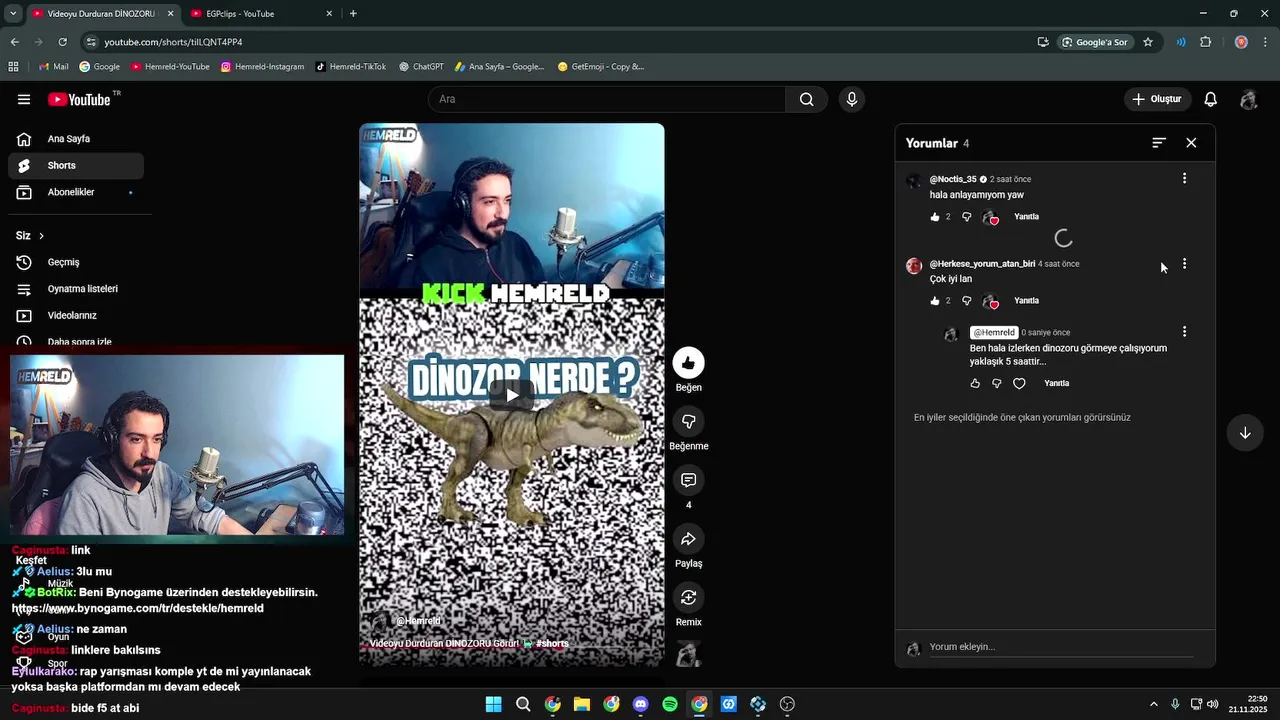This screenshot has width=1280, height=720.
Task: Open Oynatma listeleri in sidebar
Action: coord(76,289)
